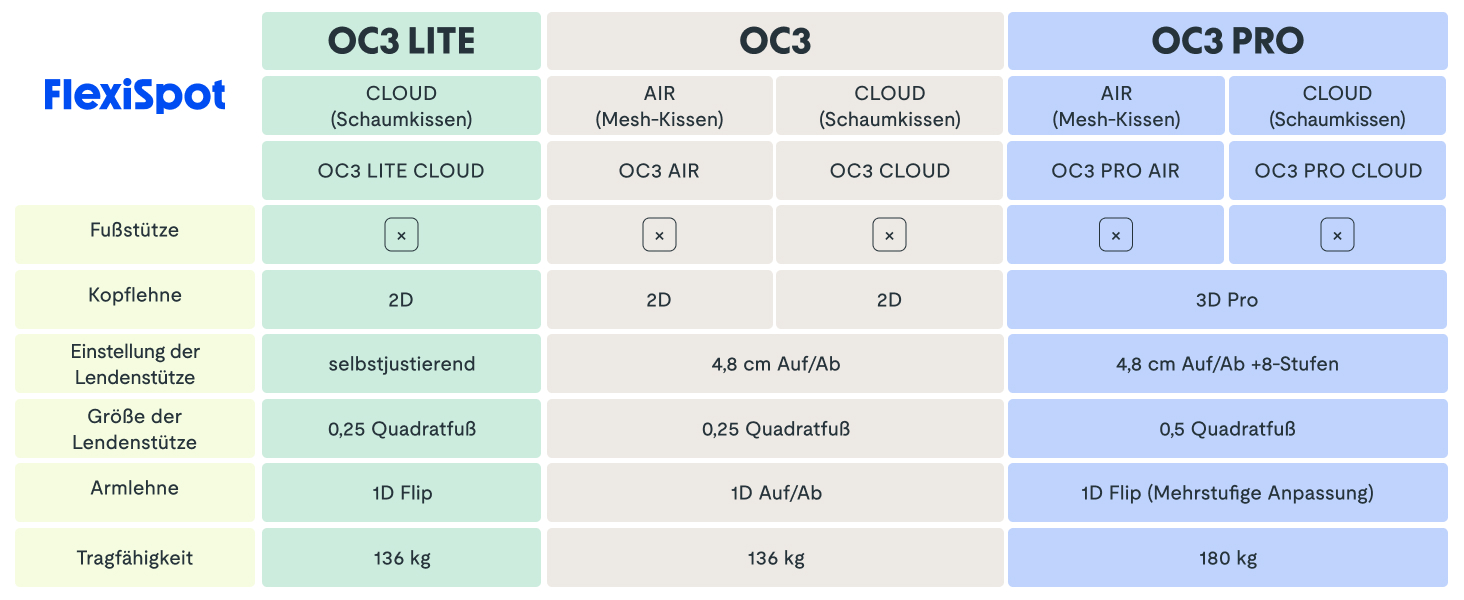Click the selbstjustierend lumbar cell

point(401,364)
